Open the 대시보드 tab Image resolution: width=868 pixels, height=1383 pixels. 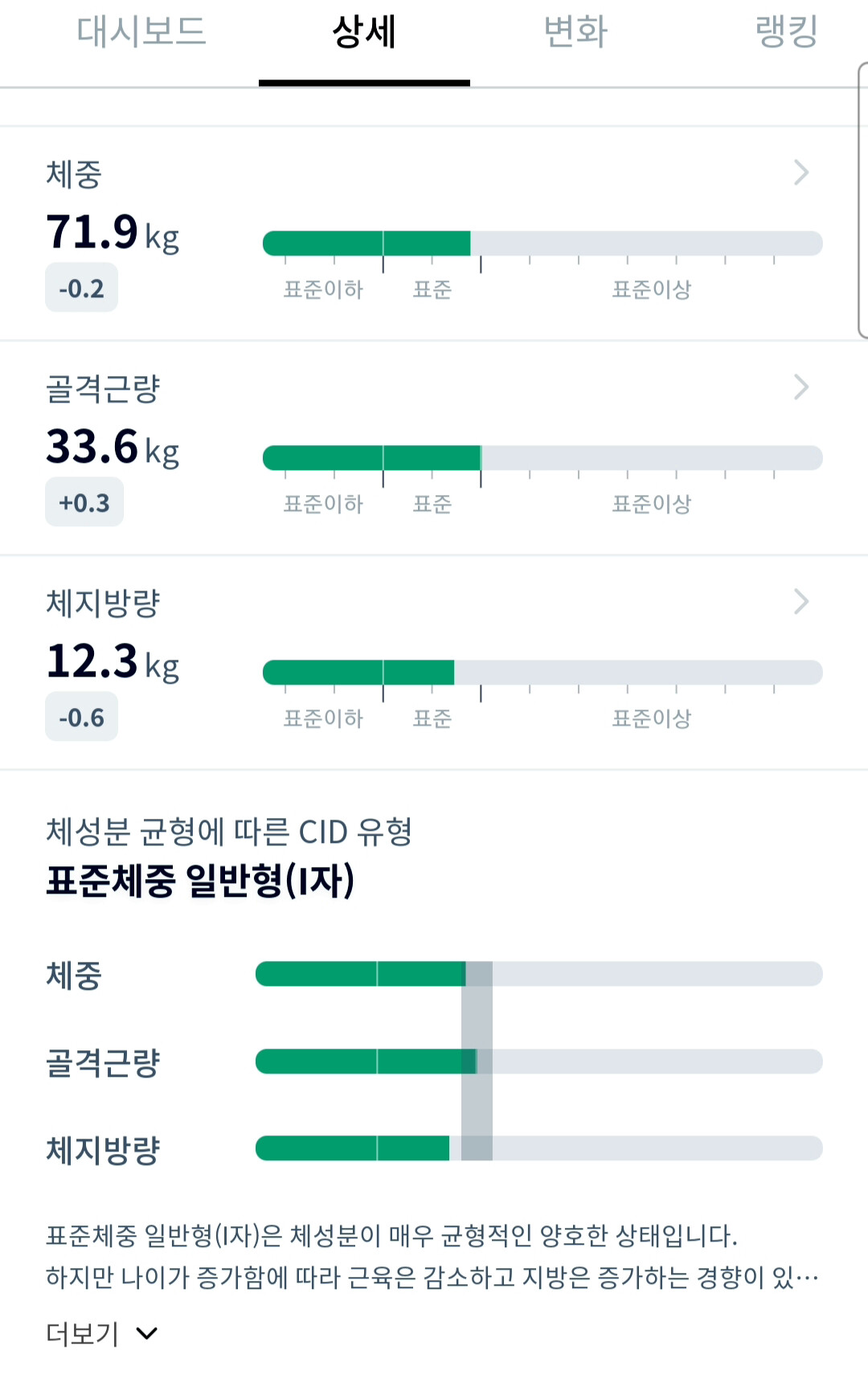(141, 32)
